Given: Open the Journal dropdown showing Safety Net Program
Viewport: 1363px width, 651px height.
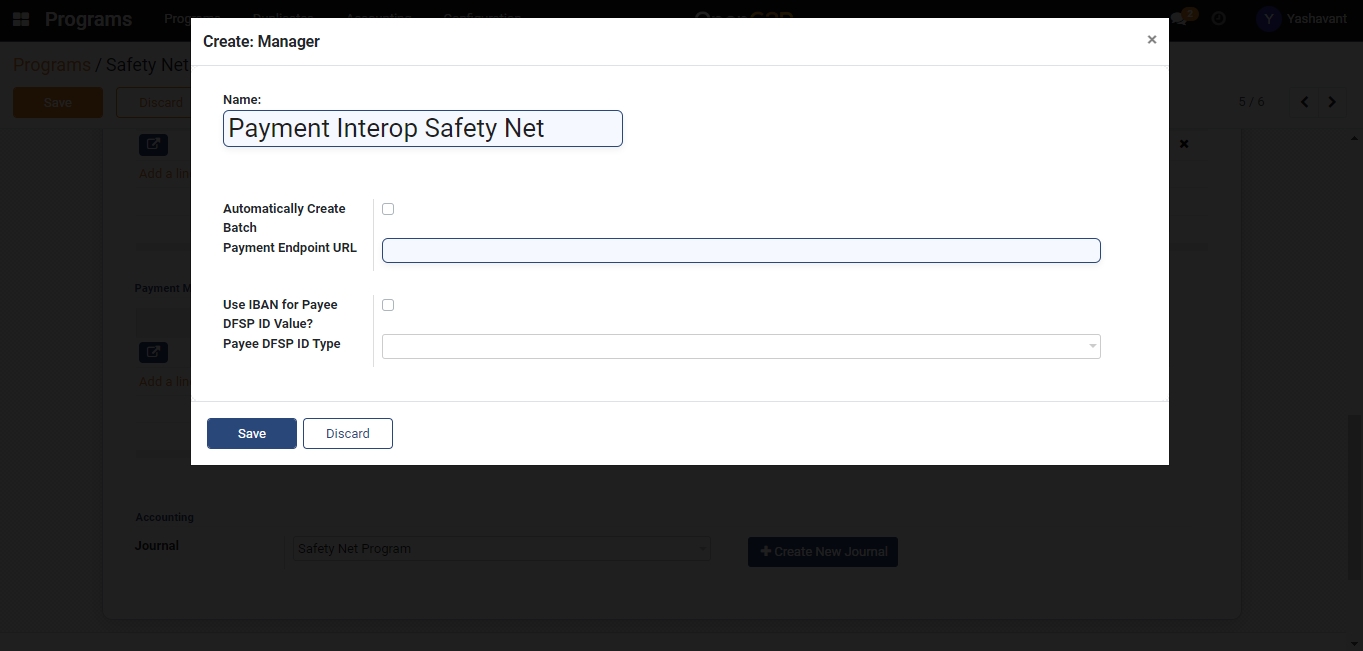Looking at the screenshot, I should point(501,549).
